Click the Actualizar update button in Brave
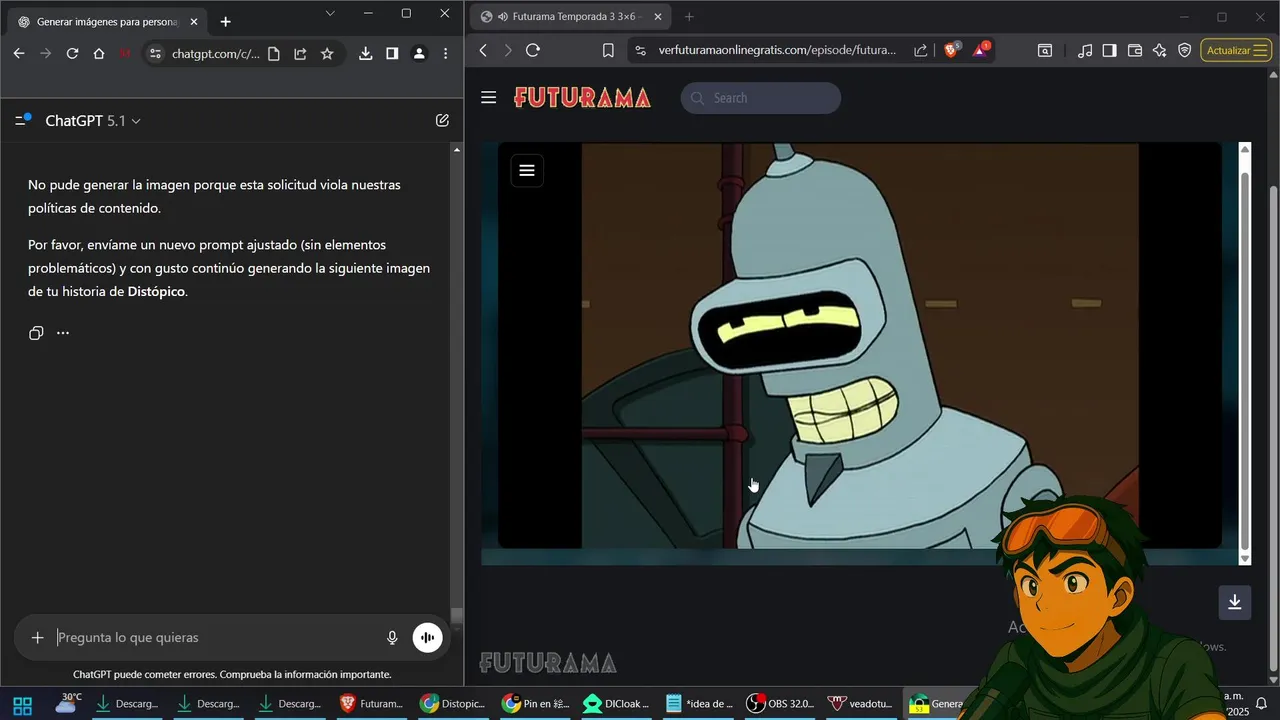1280x720 pixels. (x=1236, y=50)
